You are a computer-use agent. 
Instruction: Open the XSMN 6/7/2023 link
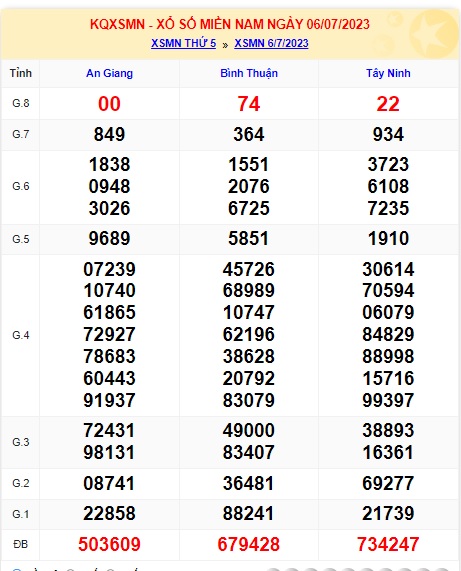271,43
